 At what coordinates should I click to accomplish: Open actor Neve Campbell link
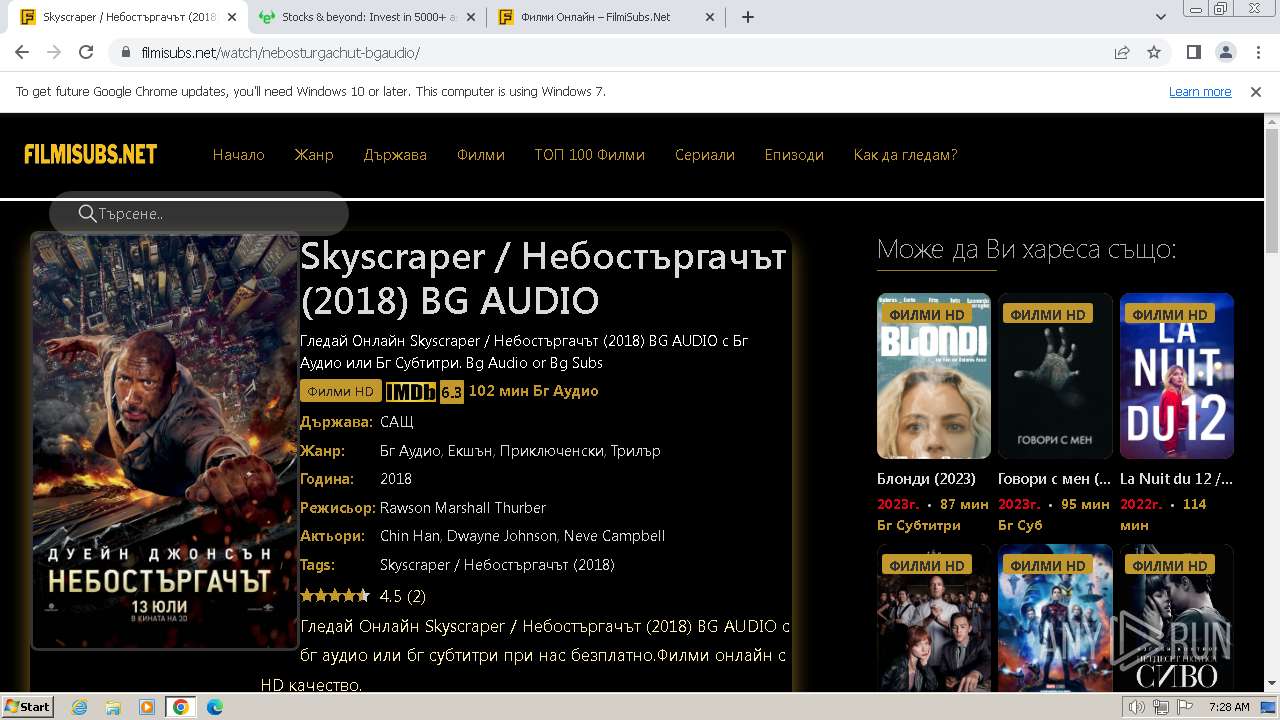(614, 536)
